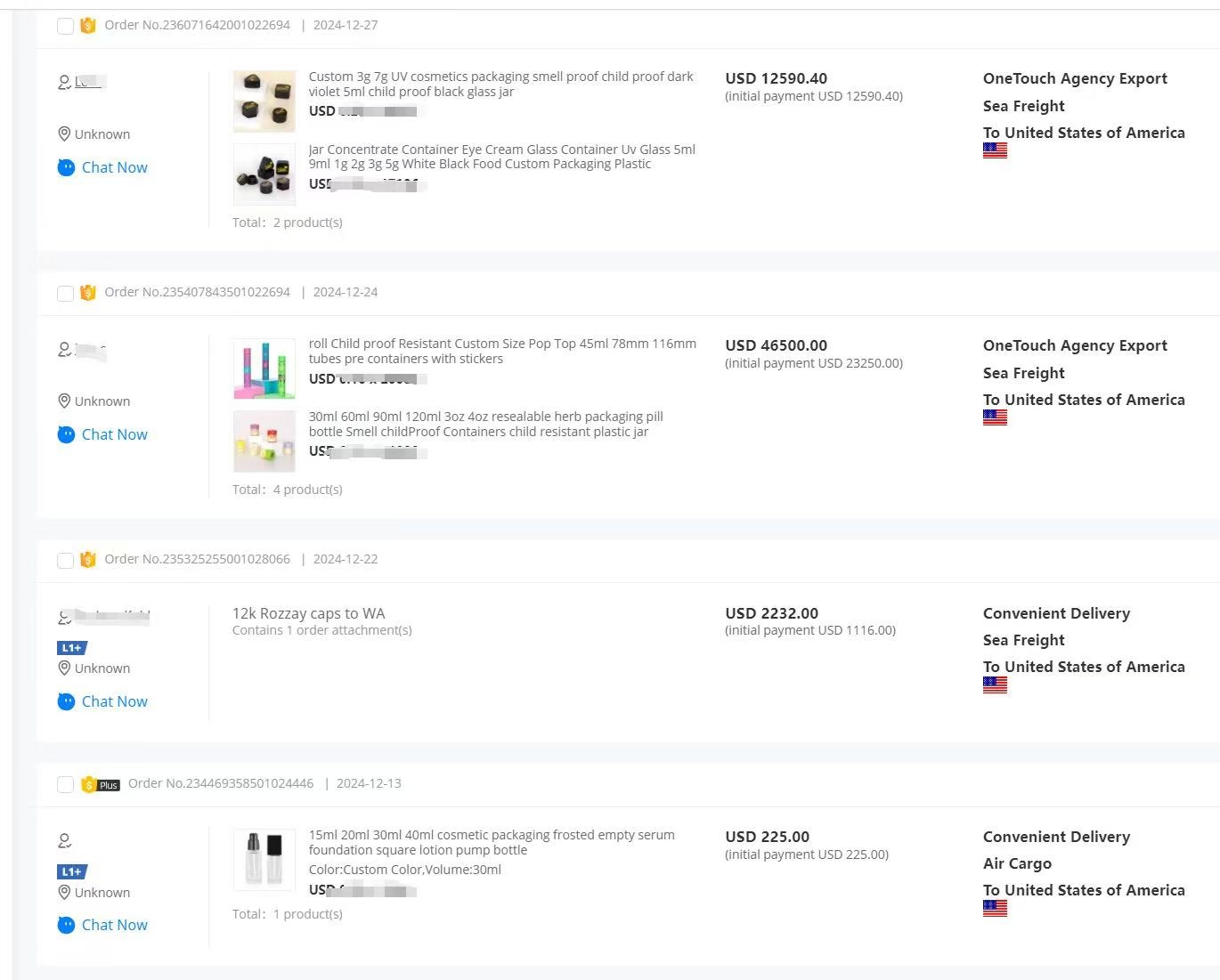Screen dimensions: 1220x980
Task: Click the location pin icon in the USD 2232.00 order
Action: point(64,668)
